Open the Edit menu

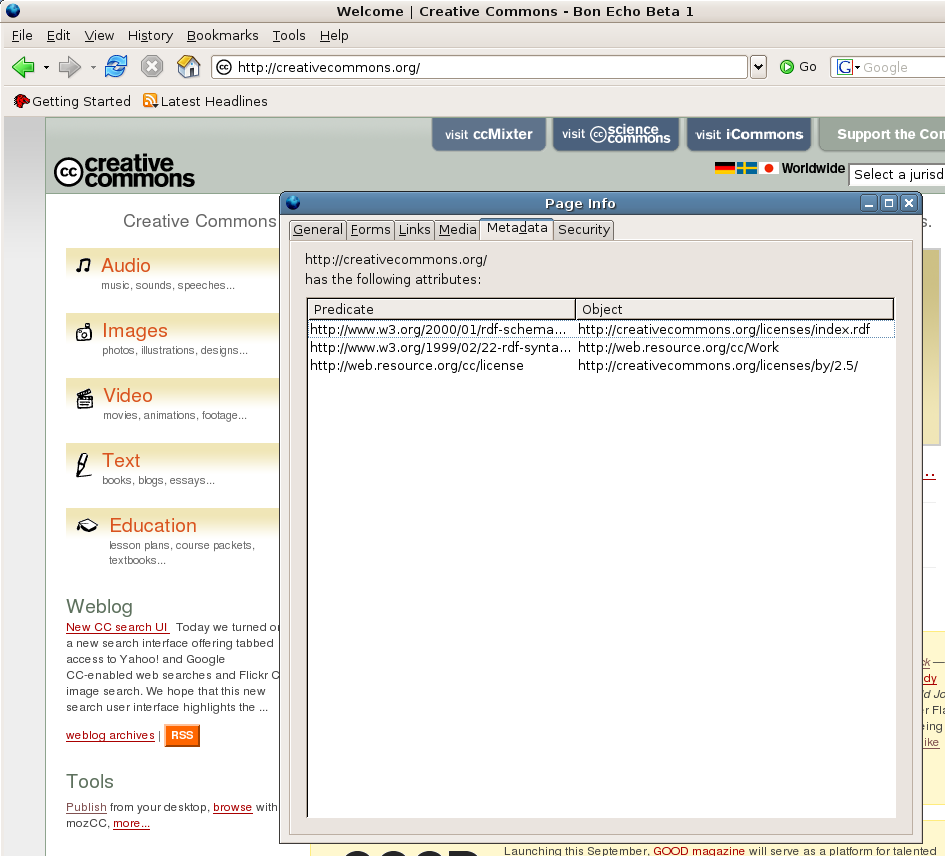58,36
